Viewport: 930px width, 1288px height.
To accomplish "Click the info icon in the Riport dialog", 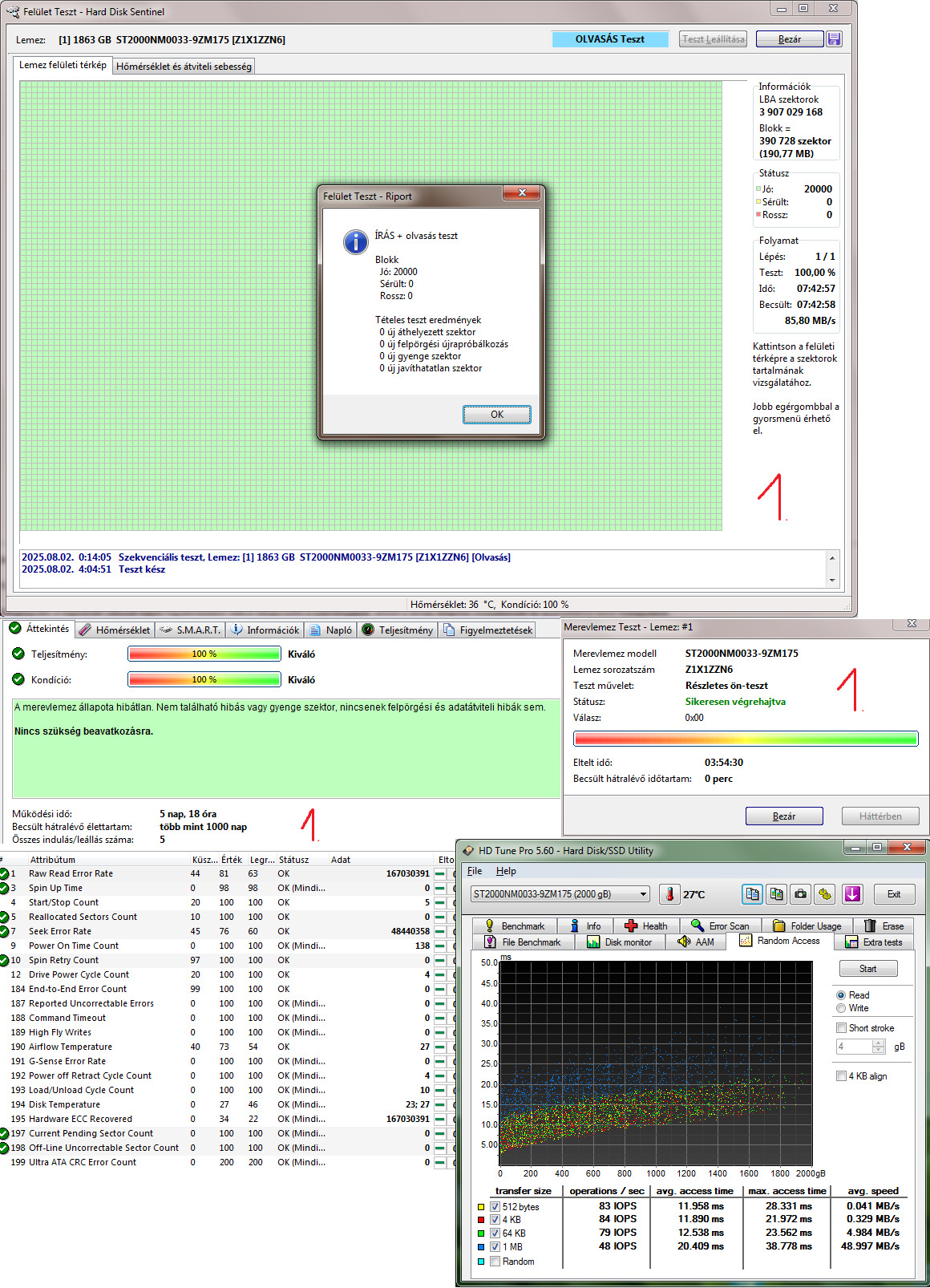I will point(355,241).
